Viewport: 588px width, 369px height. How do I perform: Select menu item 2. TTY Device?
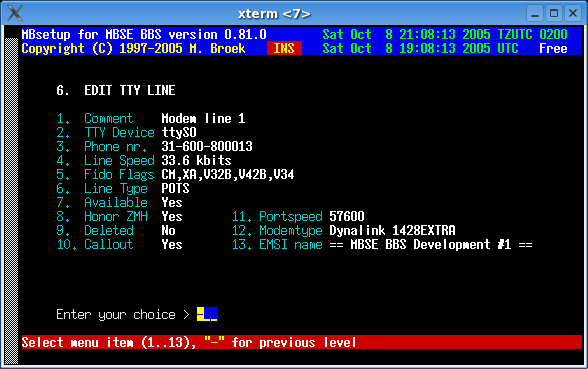(105, 132)
